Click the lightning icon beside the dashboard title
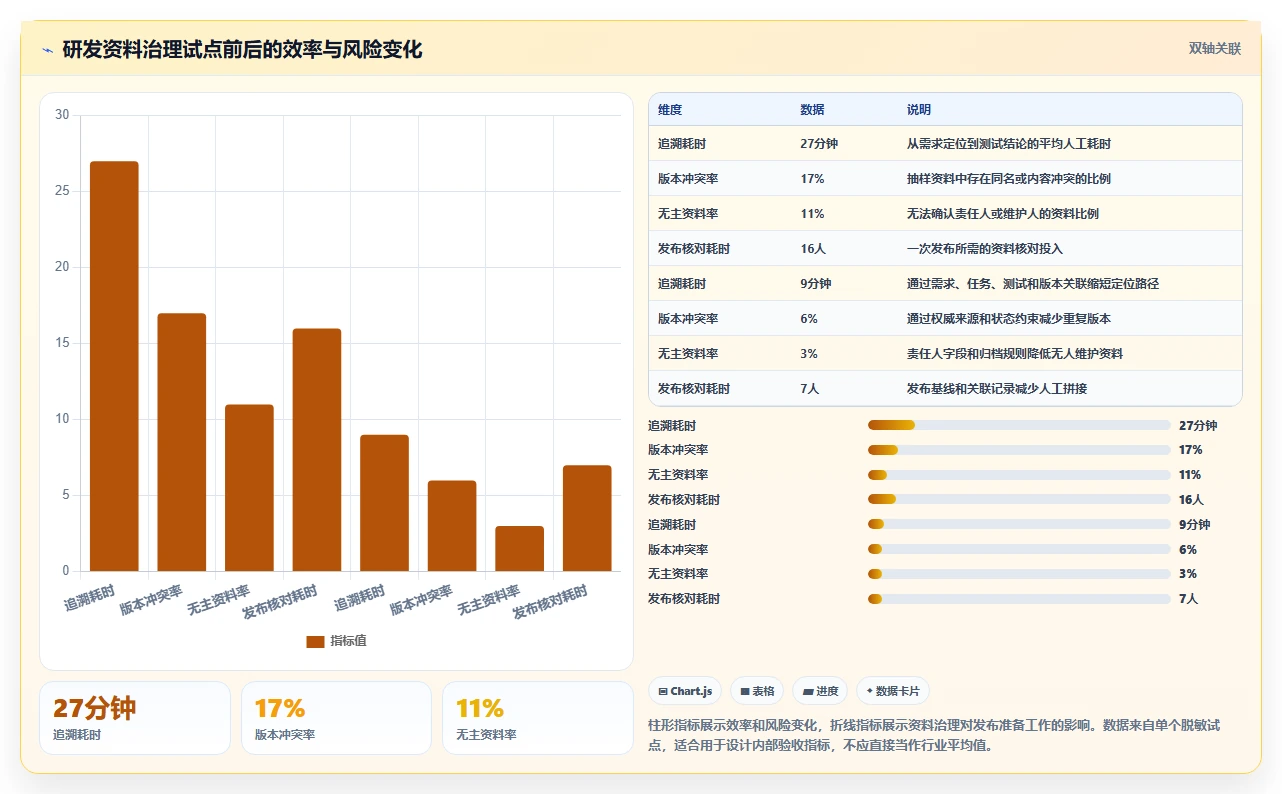Screen dimensions: 1282x794 [x=47, y=50]
